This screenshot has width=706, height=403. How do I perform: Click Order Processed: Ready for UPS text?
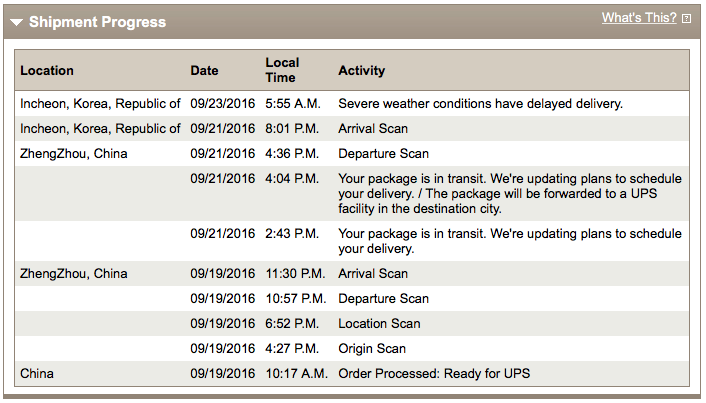(434, 374)
